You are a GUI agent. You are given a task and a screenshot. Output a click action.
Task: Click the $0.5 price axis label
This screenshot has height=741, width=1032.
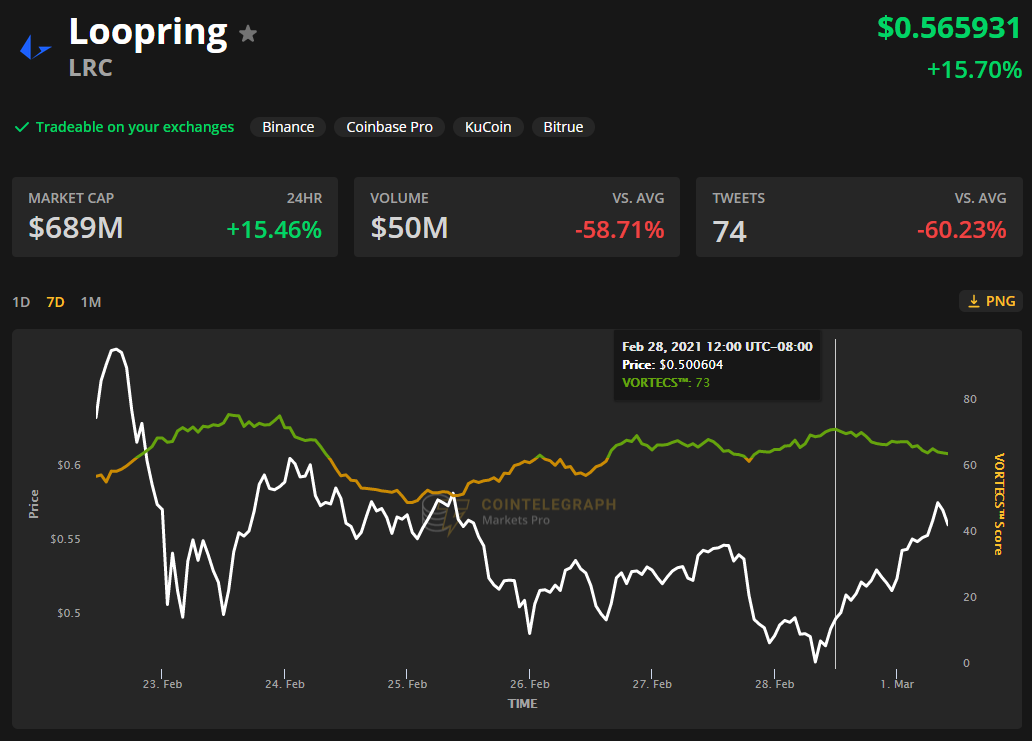point(69,613)
